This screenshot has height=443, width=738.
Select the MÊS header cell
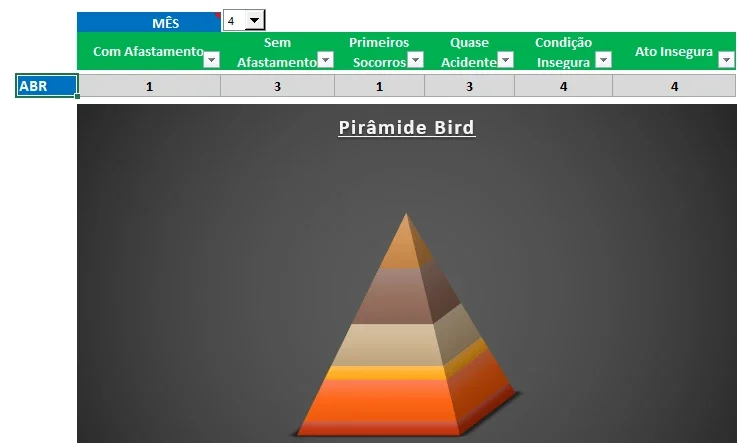[x=149, y=23]
